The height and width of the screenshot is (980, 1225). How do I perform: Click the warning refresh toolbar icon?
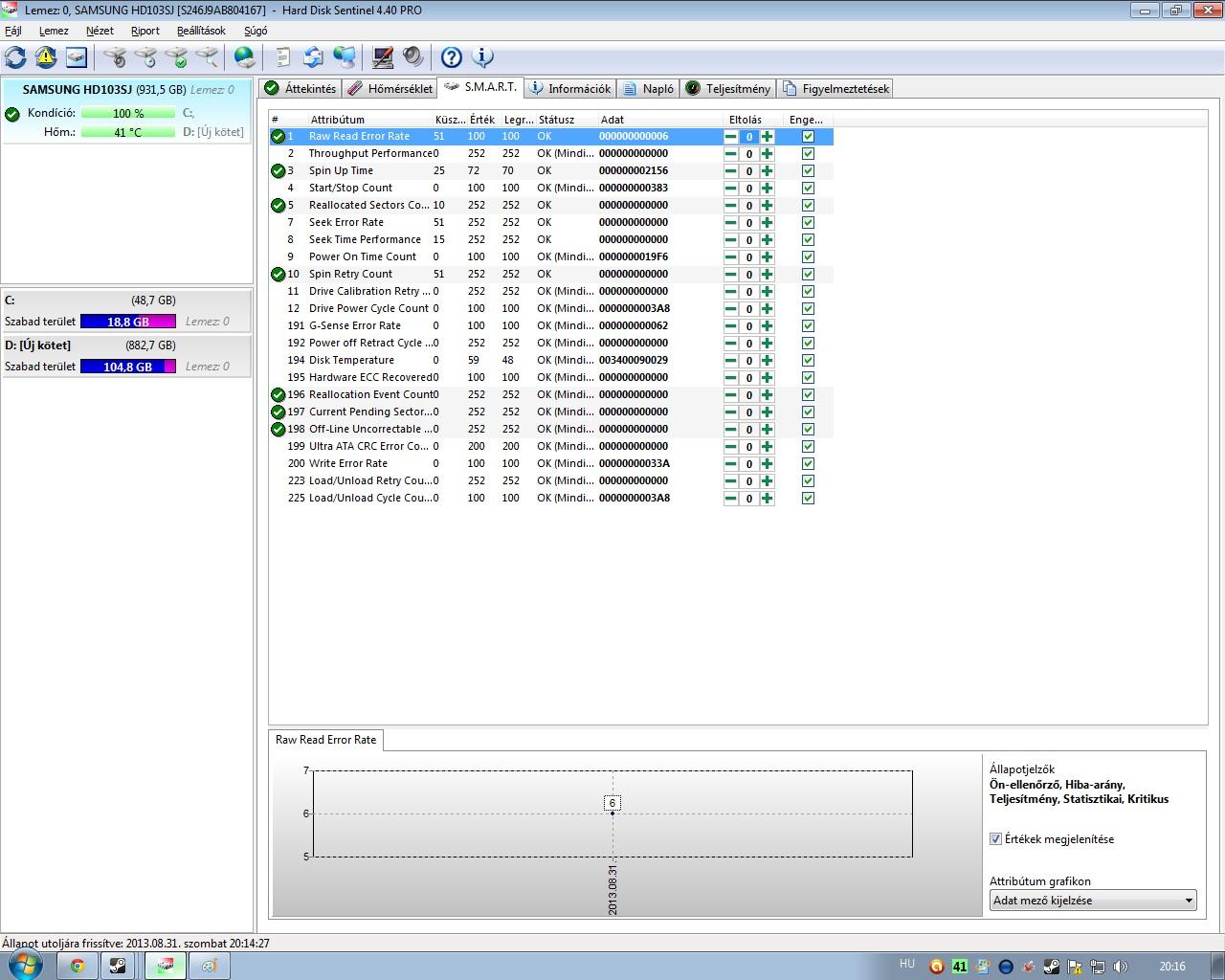(46, 57)
